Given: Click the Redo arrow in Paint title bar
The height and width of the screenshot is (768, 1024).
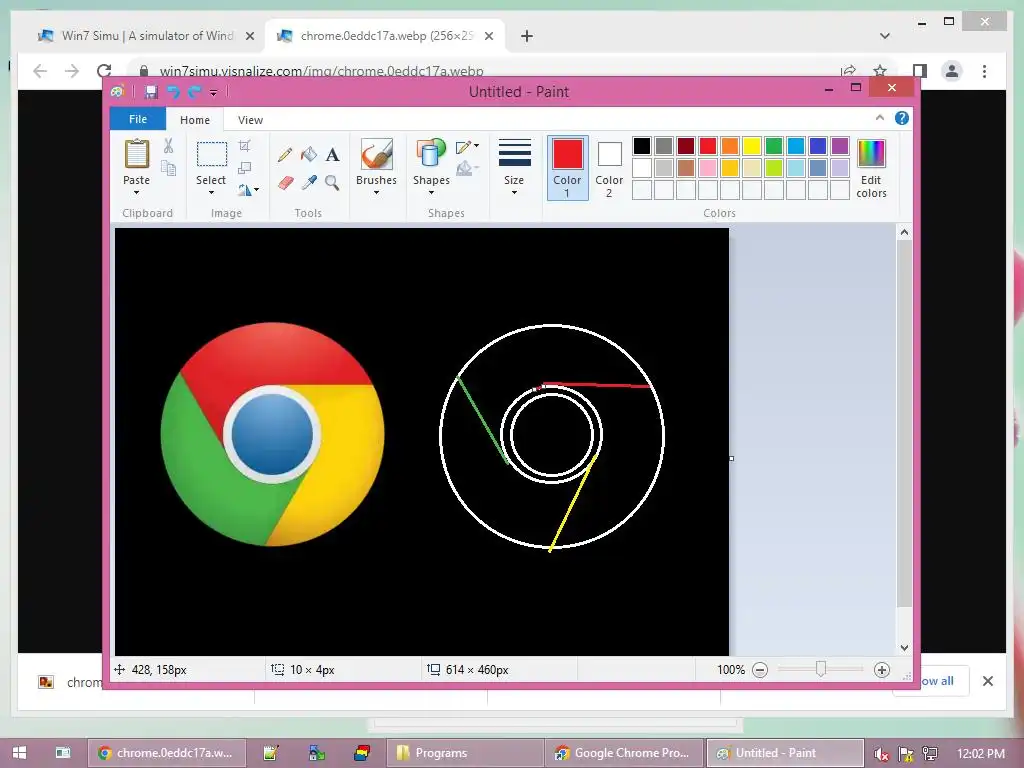Looking at the screenshot, I should pos(194,92).
